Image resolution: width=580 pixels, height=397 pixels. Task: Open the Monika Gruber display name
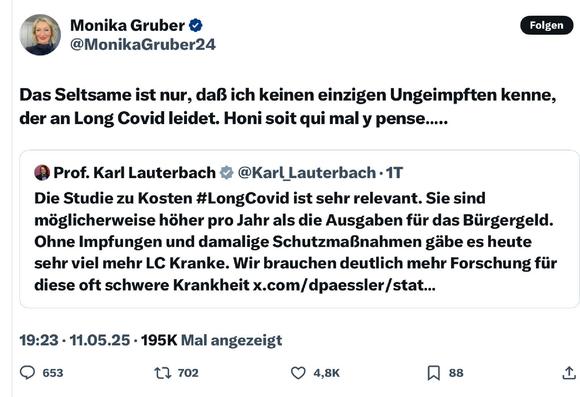tap(128, 26)
